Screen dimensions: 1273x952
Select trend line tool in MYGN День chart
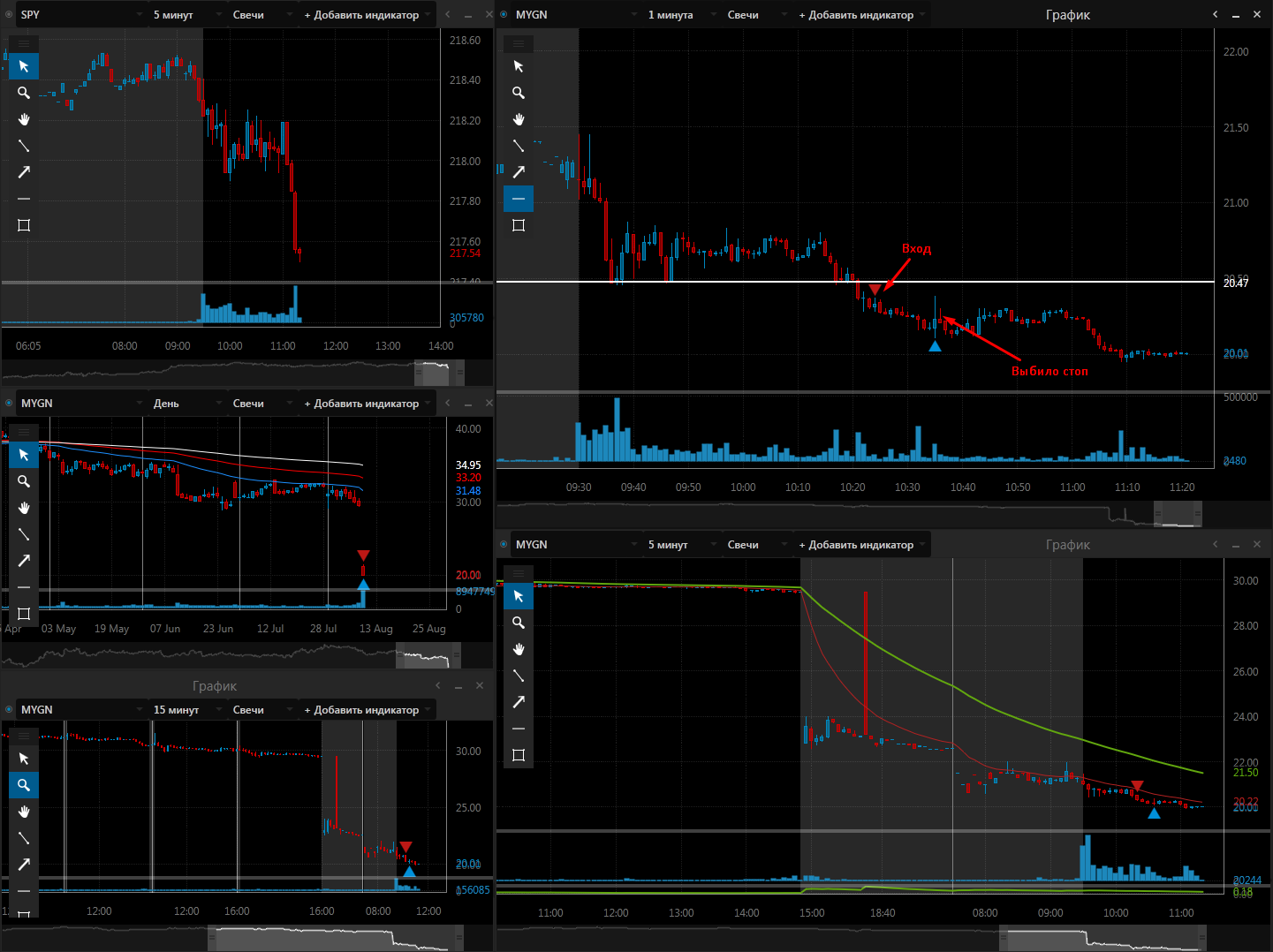pos(24,534)
